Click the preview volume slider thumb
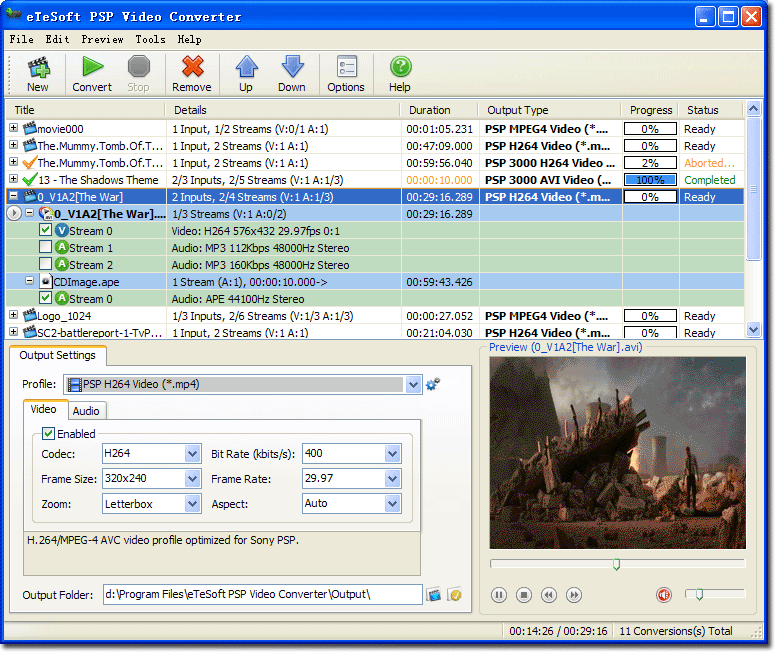This screenshot has height=654, width=778. point(699,594)
